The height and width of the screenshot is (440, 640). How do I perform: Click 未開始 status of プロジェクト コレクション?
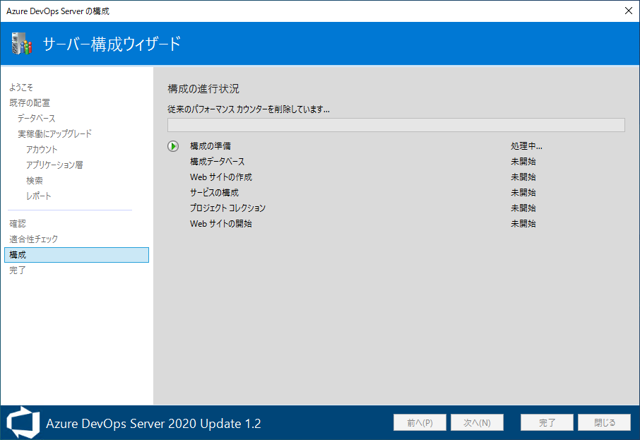coord(523,208)
